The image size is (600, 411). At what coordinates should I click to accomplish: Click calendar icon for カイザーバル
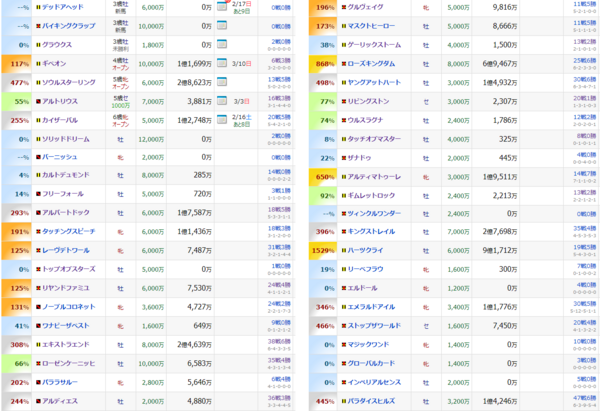tap(219, 120)
